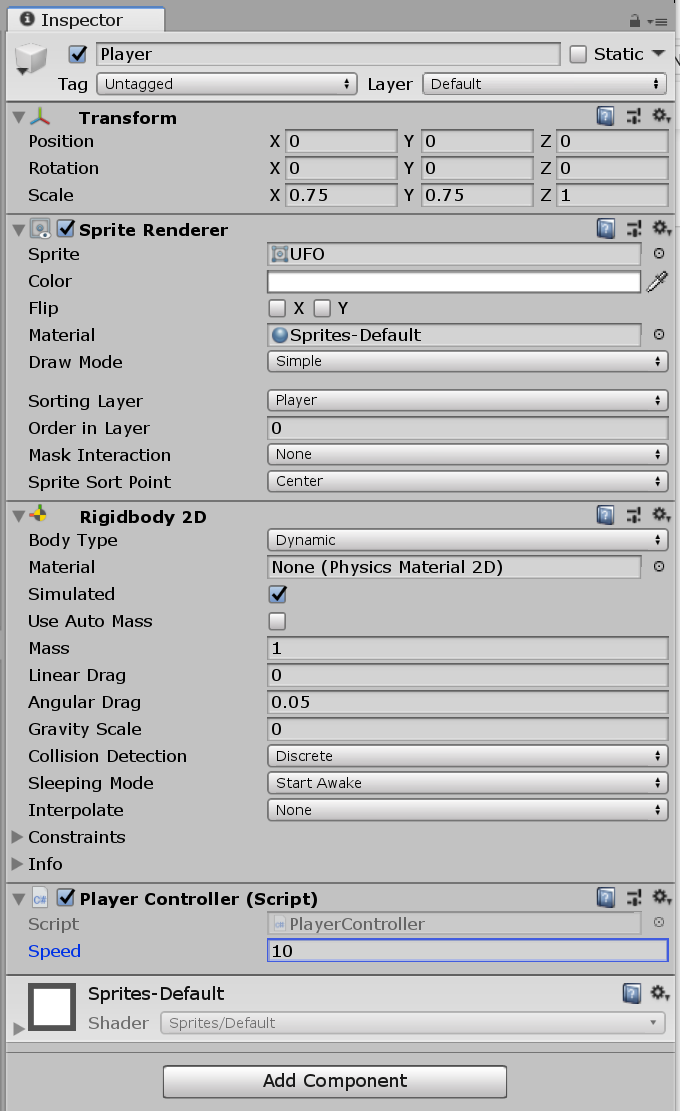This screenshot has height=1111, width=680.
Task: Toggle the Player active checkbox
Action: coord(78,54)
